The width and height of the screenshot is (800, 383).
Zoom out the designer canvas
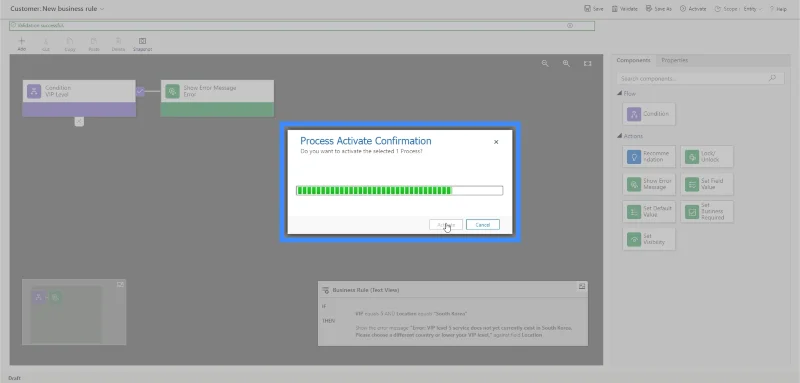[545, 63]
